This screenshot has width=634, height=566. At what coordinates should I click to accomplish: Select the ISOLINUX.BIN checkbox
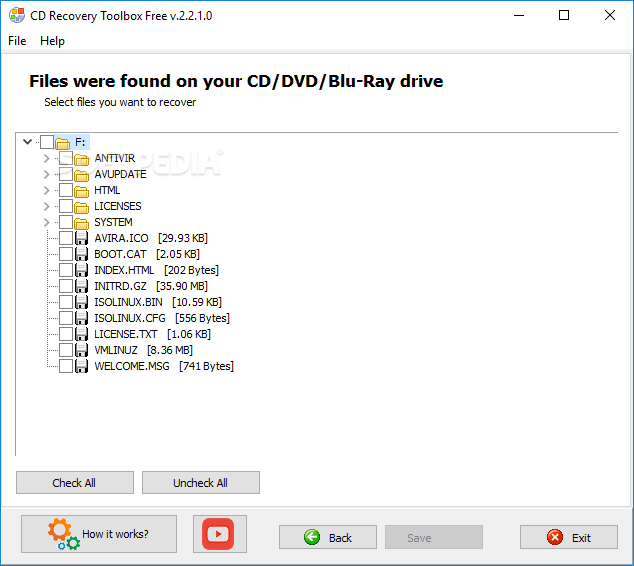[66, 302]
